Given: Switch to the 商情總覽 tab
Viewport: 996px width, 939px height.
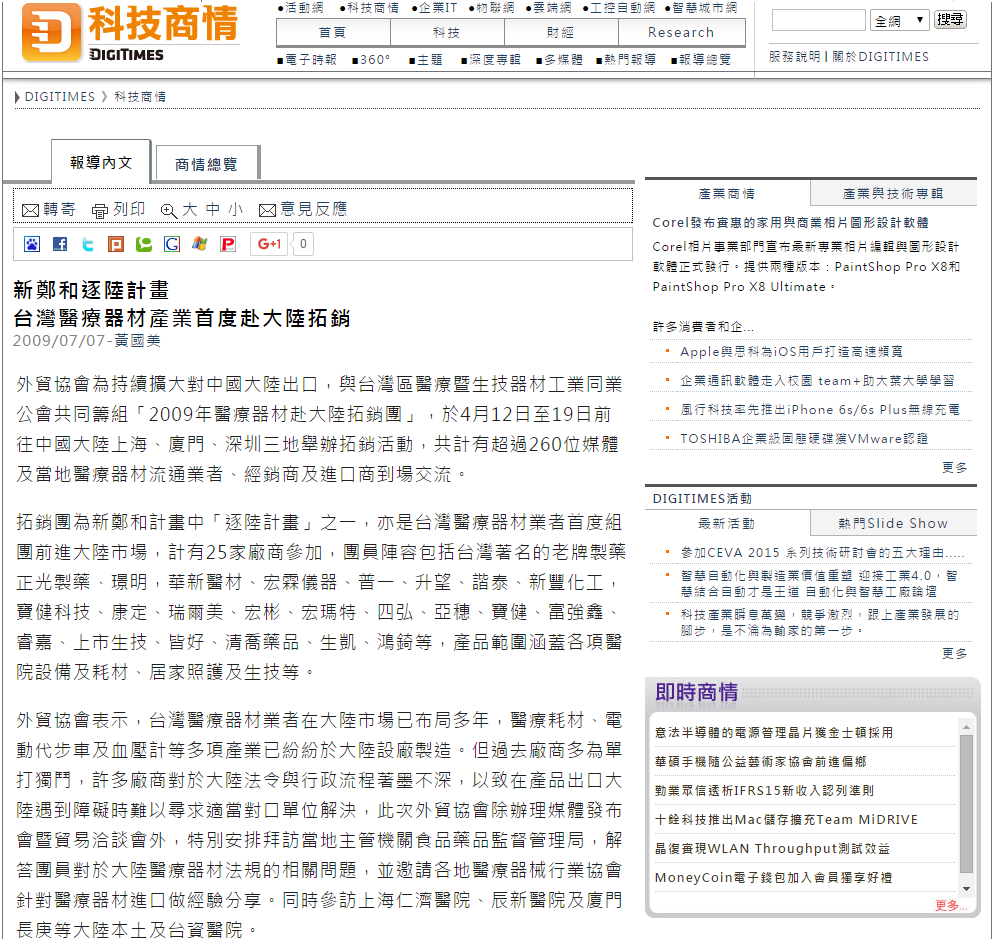Looking at the screenshot, I should pyautogui.click(x=206, y=165).
